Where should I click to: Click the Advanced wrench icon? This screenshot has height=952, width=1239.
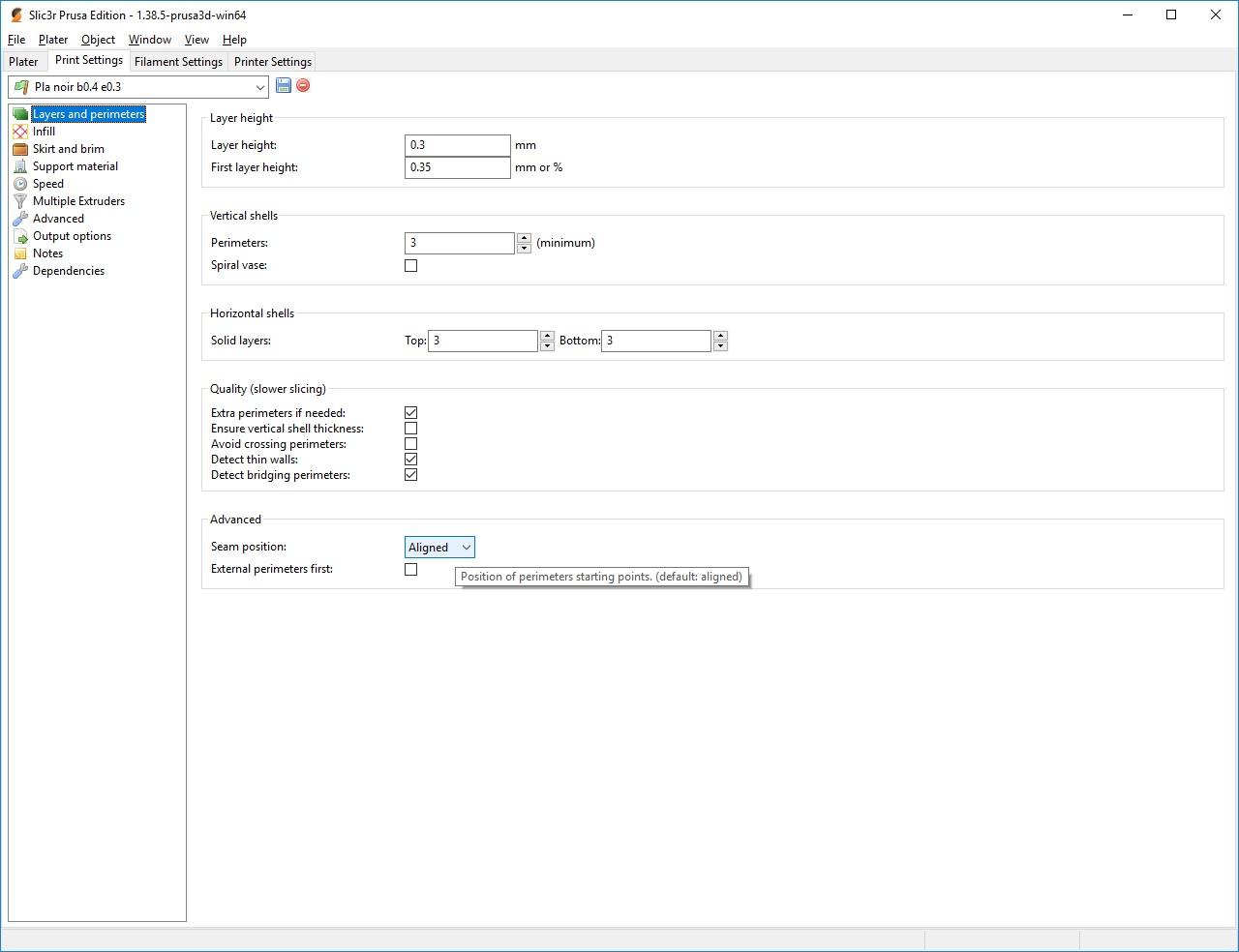20,219
